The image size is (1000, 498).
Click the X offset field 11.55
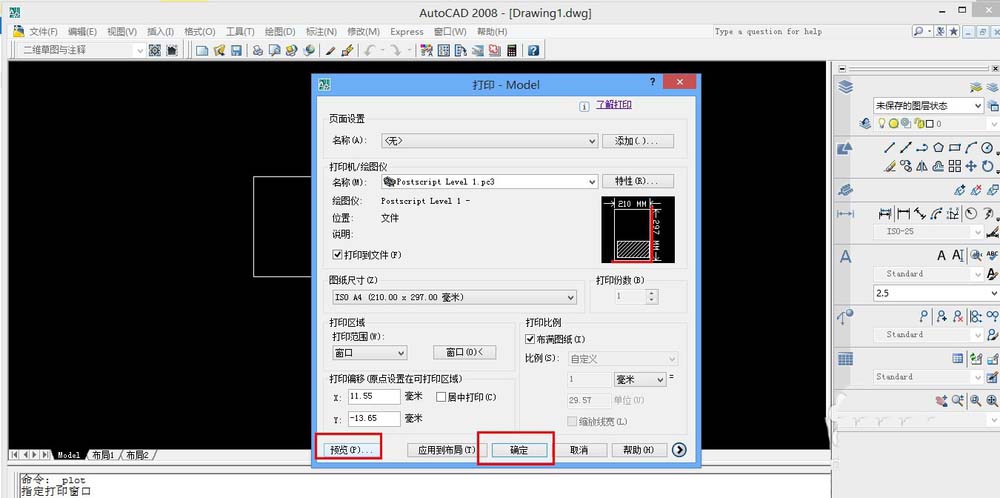pyautogui.click(x=374, y=397)
